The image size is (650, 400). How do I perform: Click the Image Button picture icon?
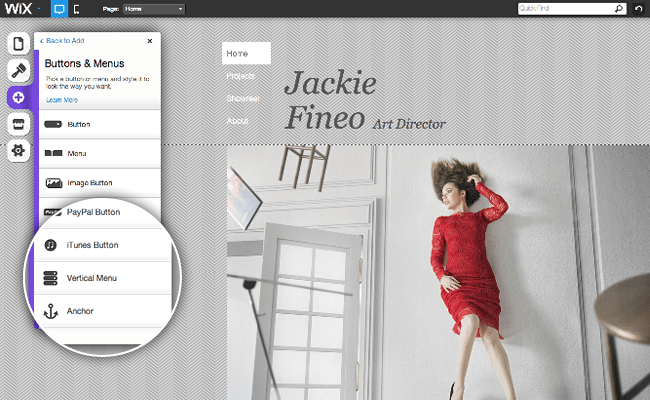(x=53, y=183)
